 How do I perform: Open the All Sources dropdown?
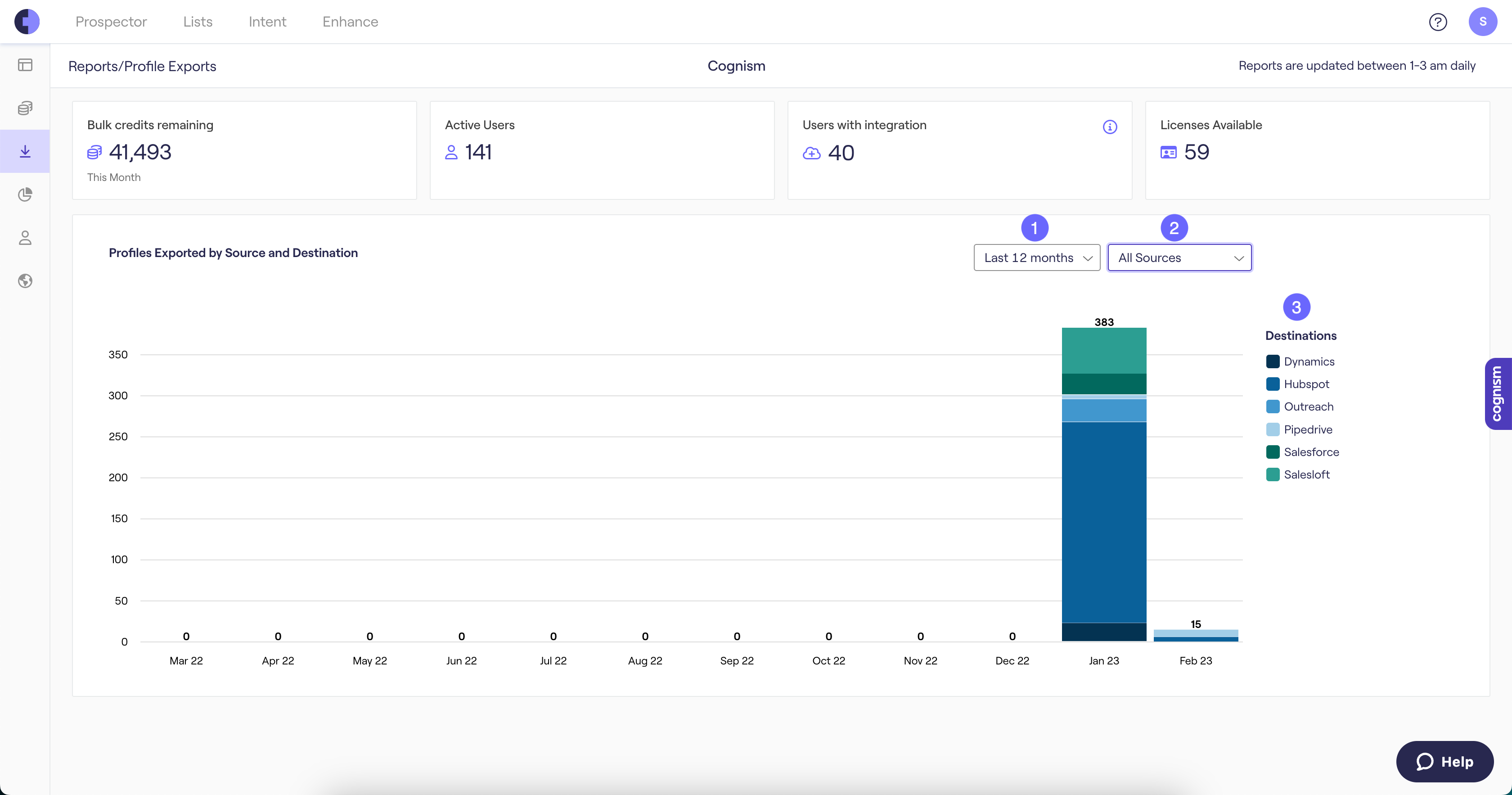(1179, 258)
